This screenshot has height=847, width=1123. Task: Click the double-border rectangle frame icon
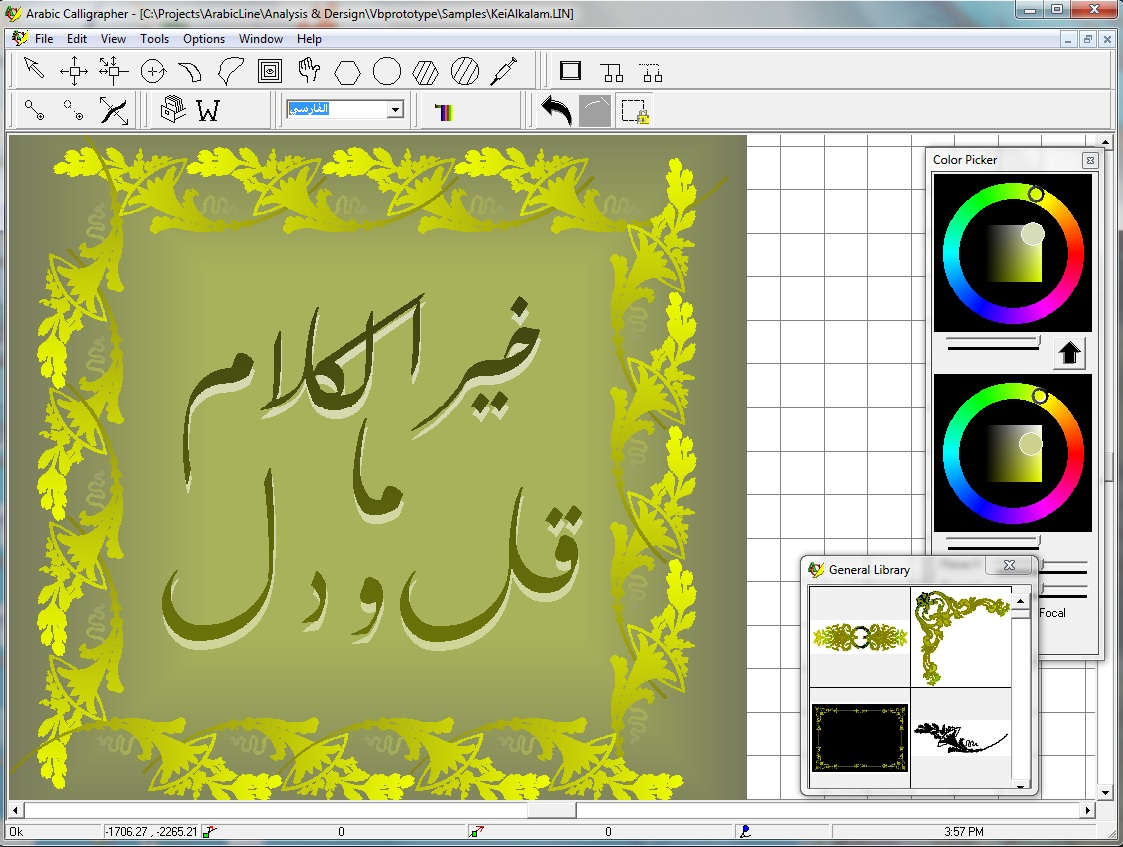point(570,70)
